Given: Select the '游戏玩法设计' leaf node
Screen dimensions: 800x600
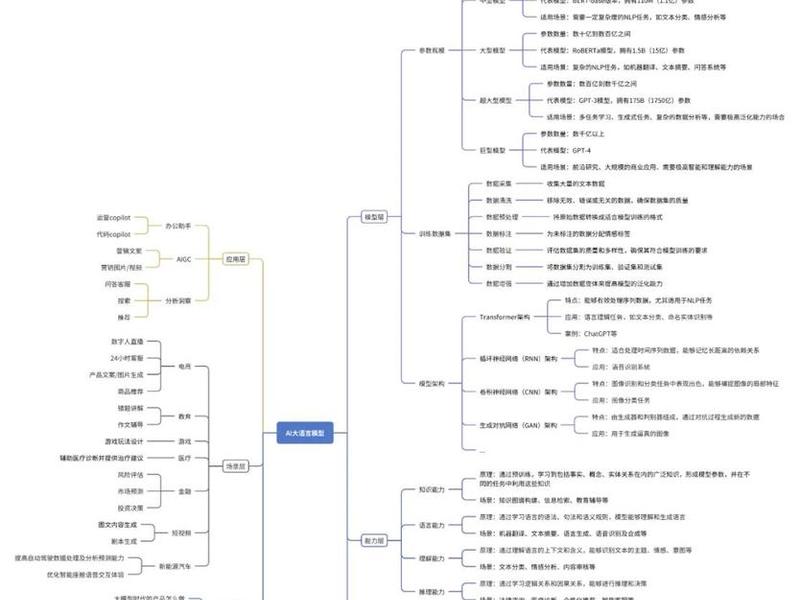Looking at the screenshot, I should pos(124,441).
